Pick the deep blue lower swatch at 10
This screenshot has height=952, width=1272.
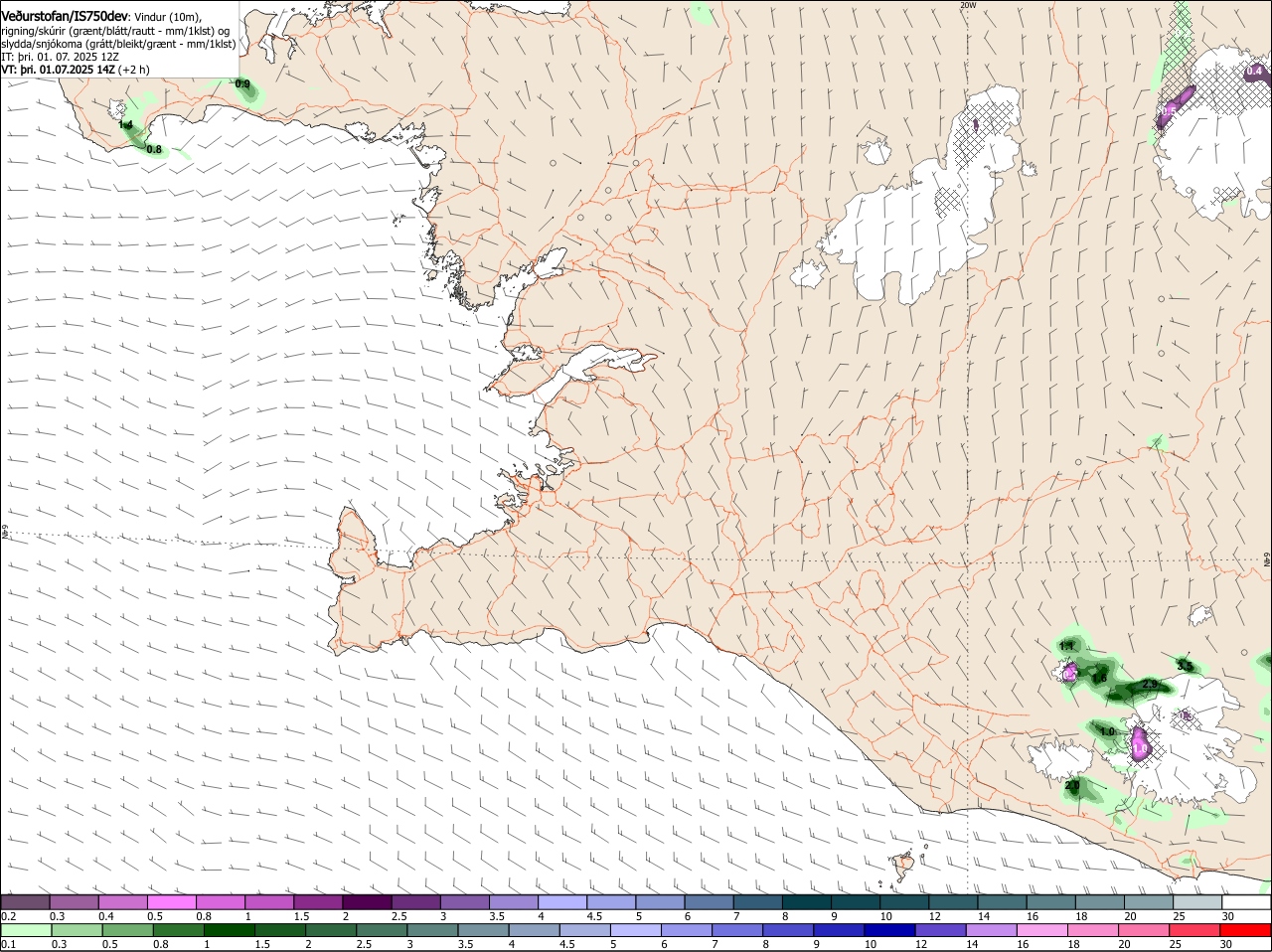[x=890, y=930]
